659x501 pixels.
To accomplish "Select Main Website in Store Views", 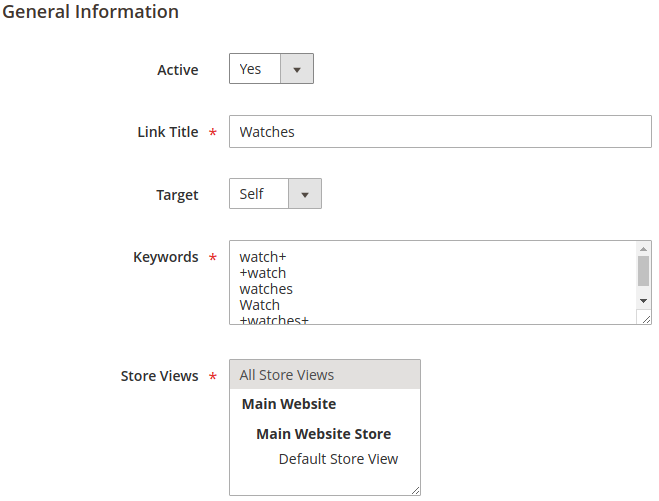I will [x=289, y=404].
